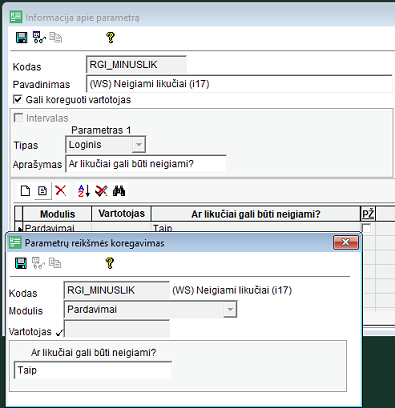Click the Vartotojas column header
Image resolution: width=395 pixels, height=408 pixels.
(x=122, y=214)
